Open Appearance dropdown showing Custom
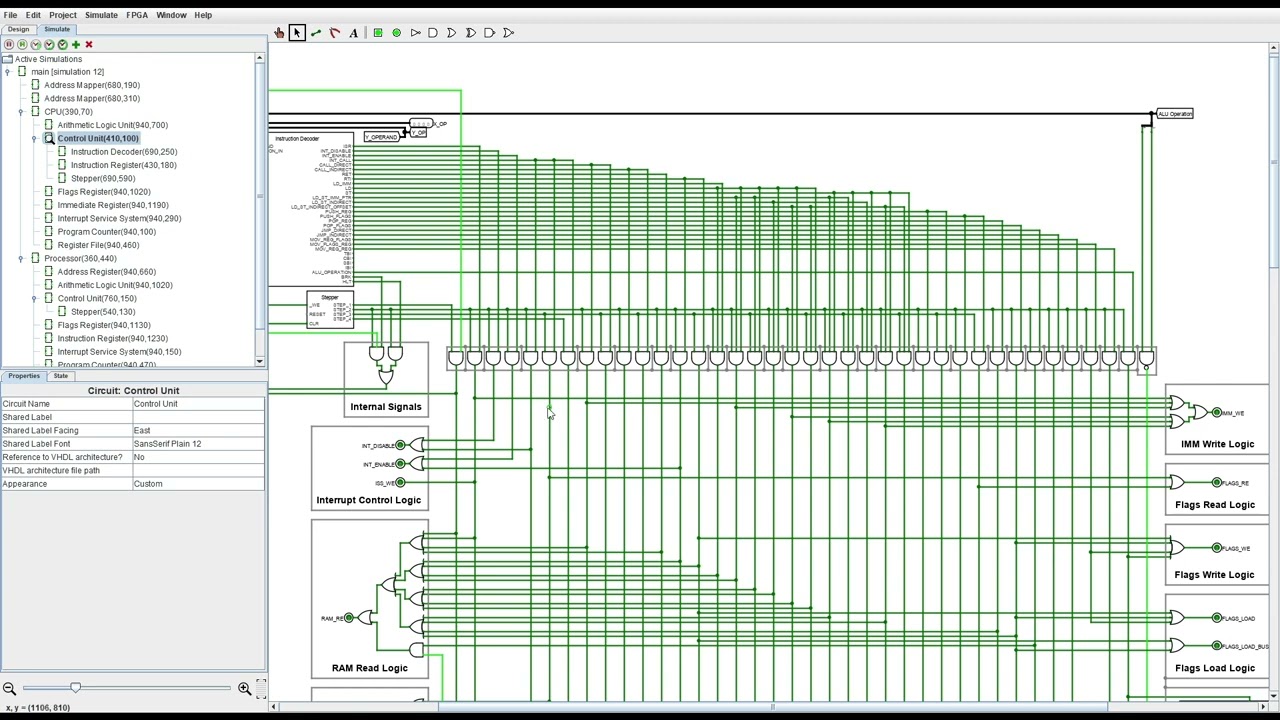 pos(199,484)
